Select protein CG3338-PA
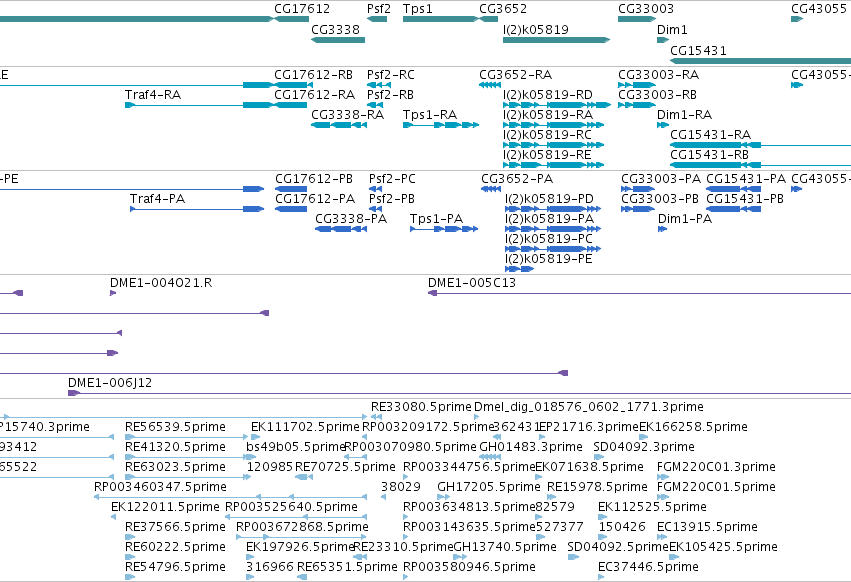Image resolution: width=851 pixels, height=582 pixels. (351, 219)
